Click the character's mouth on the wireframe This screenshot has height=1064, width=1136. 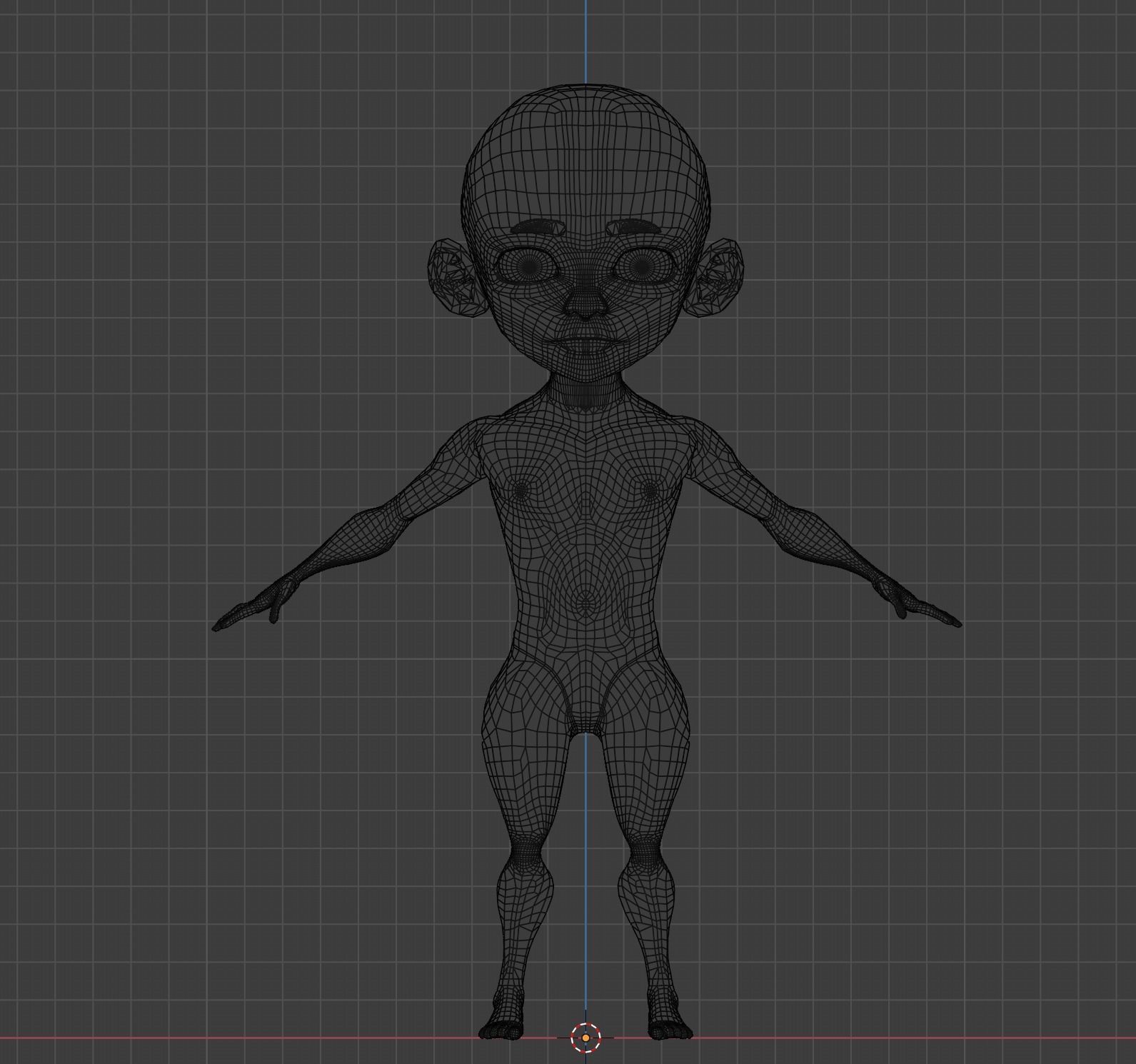point(585,344)
